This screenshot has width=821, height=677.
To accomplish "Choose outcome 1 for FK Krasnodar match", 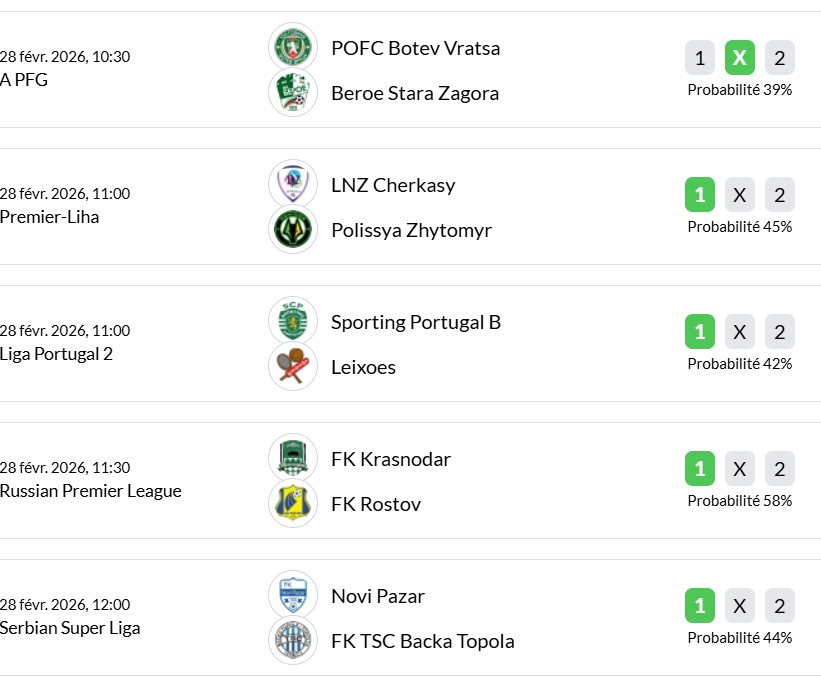I will click(x=700, y=469).
